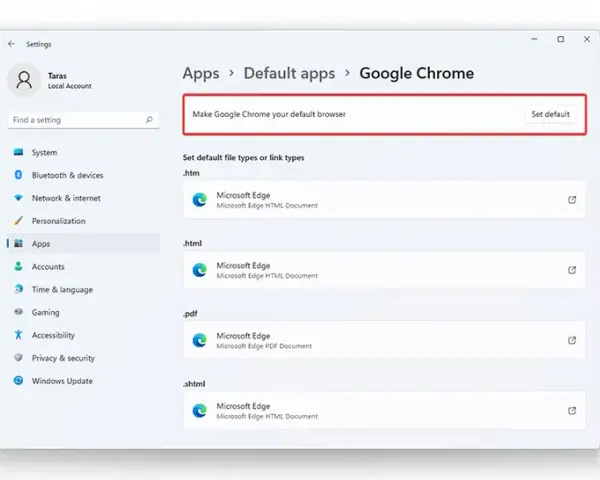Viewport: 600px width, 480px height.
Task: Open Time & language category
Action: click(x=83, y=289)
